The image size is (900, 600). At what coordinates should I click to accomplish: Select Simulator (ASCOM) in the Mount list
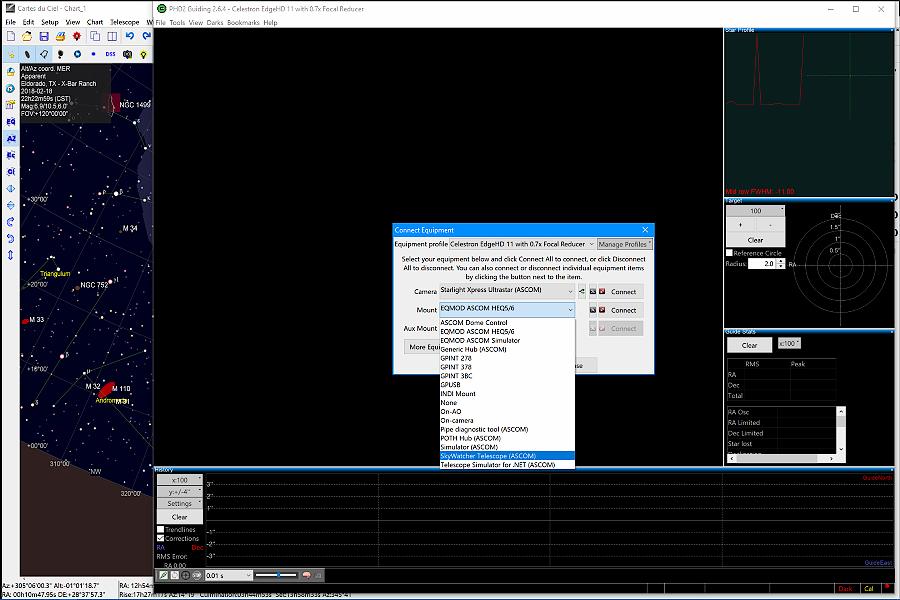pyautogui.click(x=507, y=447)
